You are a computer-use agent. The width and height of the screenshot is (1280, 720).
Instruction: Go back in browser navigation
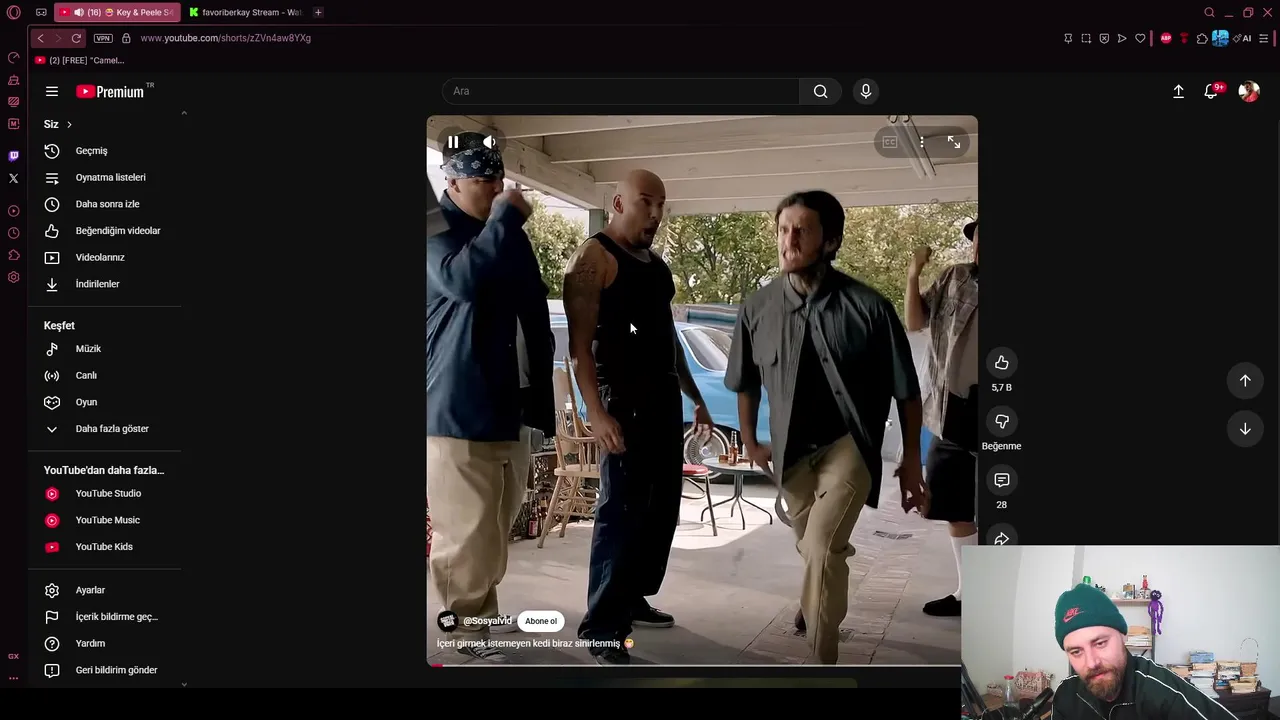coord(40,38)
